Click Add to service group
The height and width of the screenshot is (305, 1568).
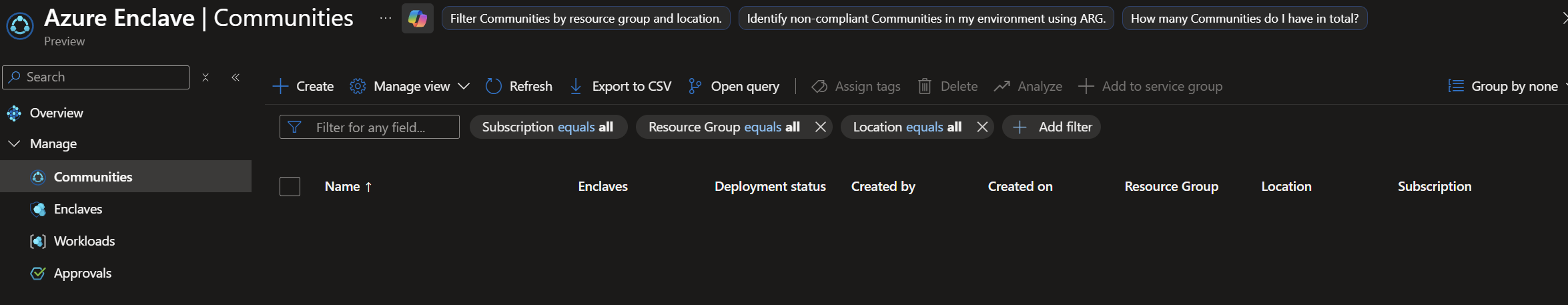[x=1150, y=86]
